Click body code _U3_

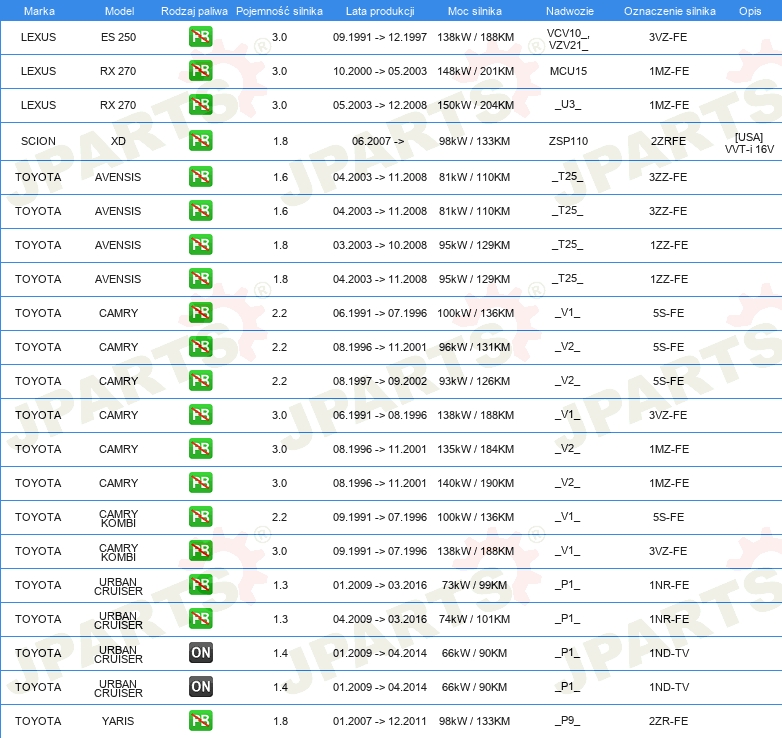coord(568,105)
